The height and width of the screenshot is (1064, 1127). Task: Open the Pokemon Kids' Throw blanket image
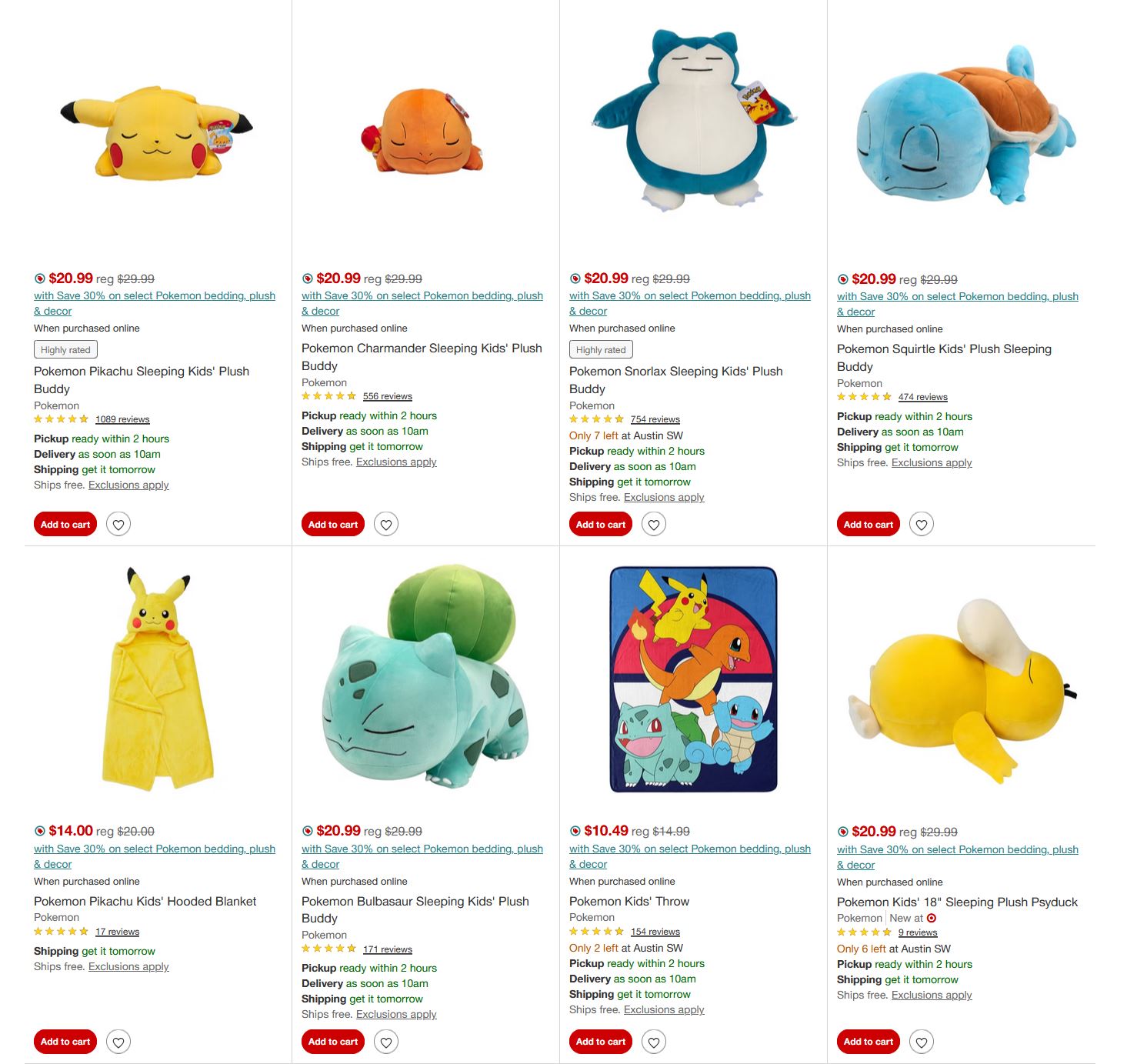pos(693,679)
